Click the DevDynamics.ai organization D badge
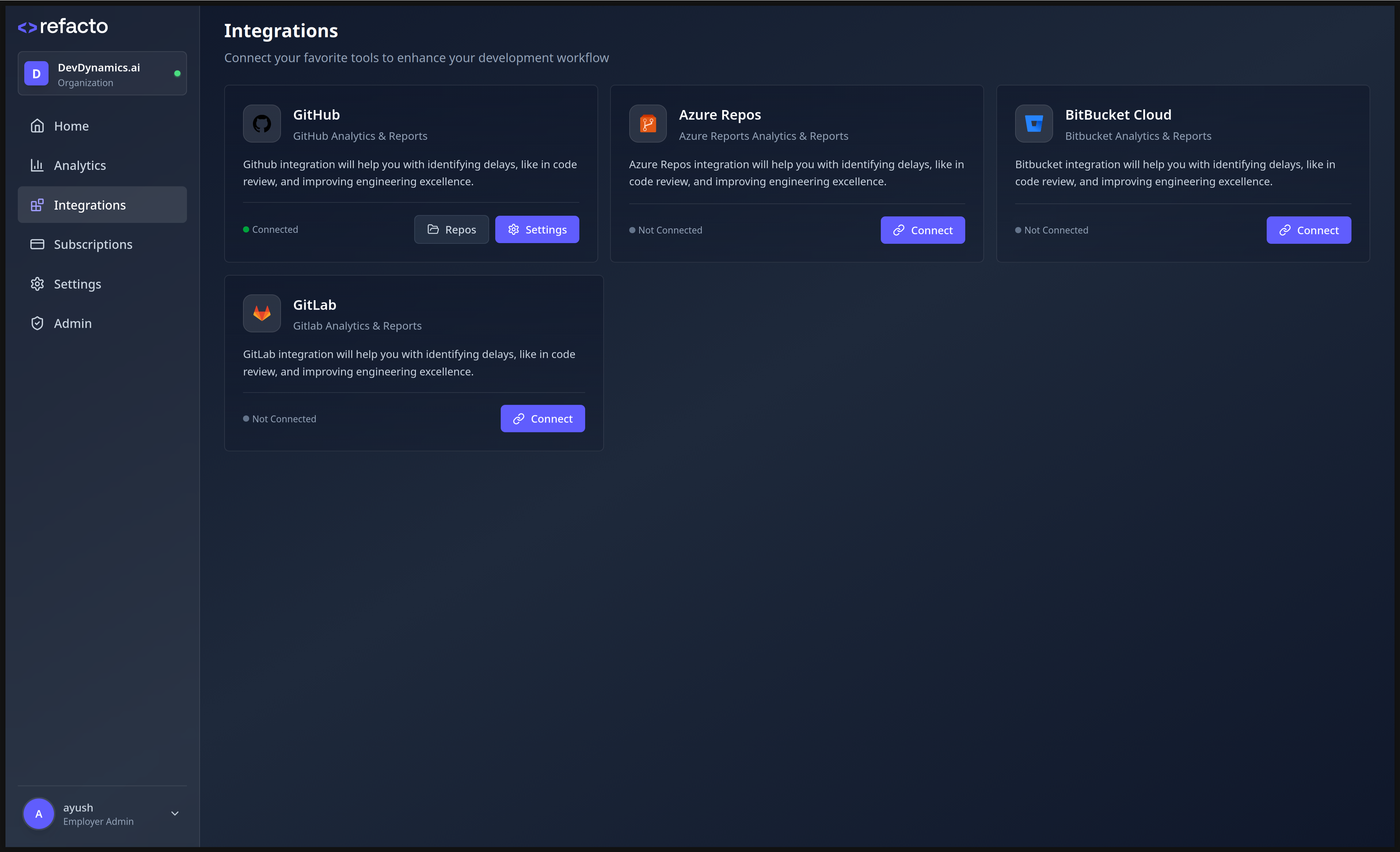This screenshot has height=852, width=1400. click(36, 74)
